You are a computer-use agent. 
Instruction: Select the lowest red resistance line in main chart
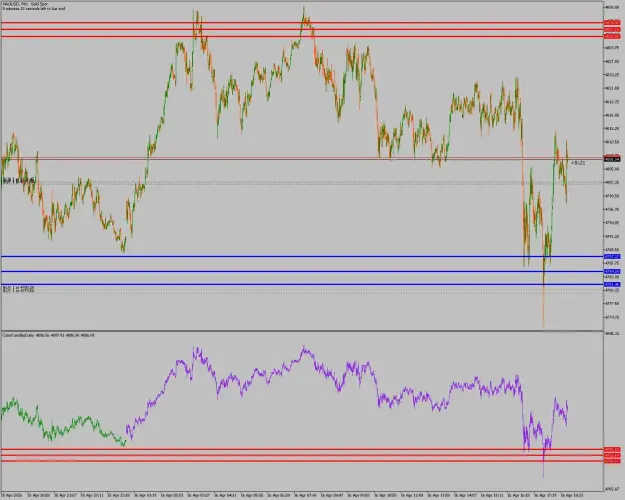pos(302,37)
